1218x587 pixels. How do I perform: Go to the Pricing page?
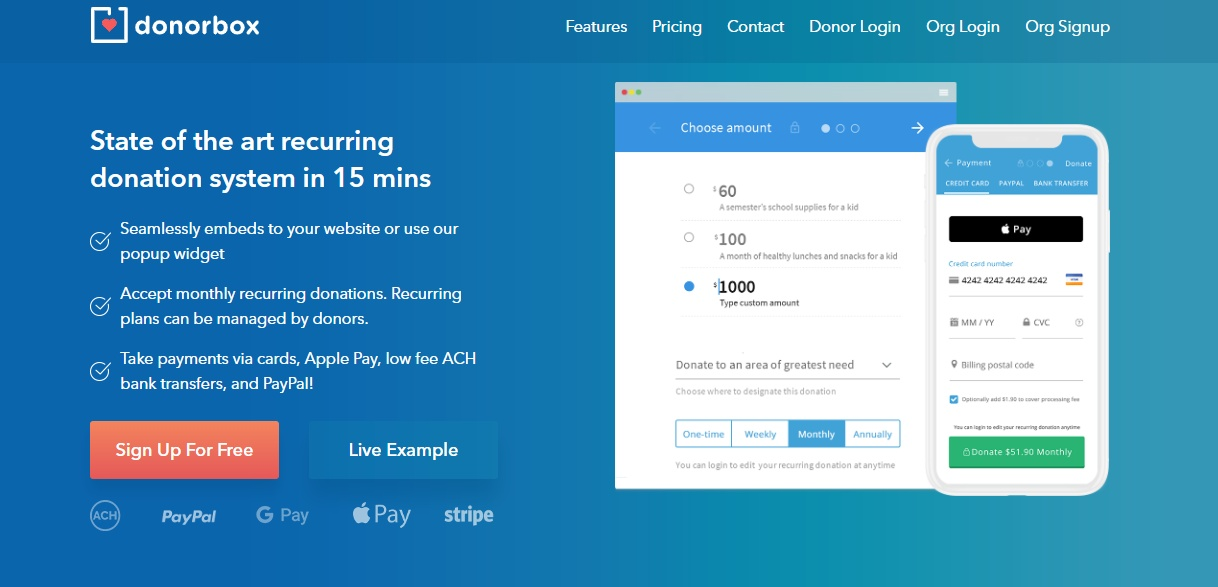point(677,27)
